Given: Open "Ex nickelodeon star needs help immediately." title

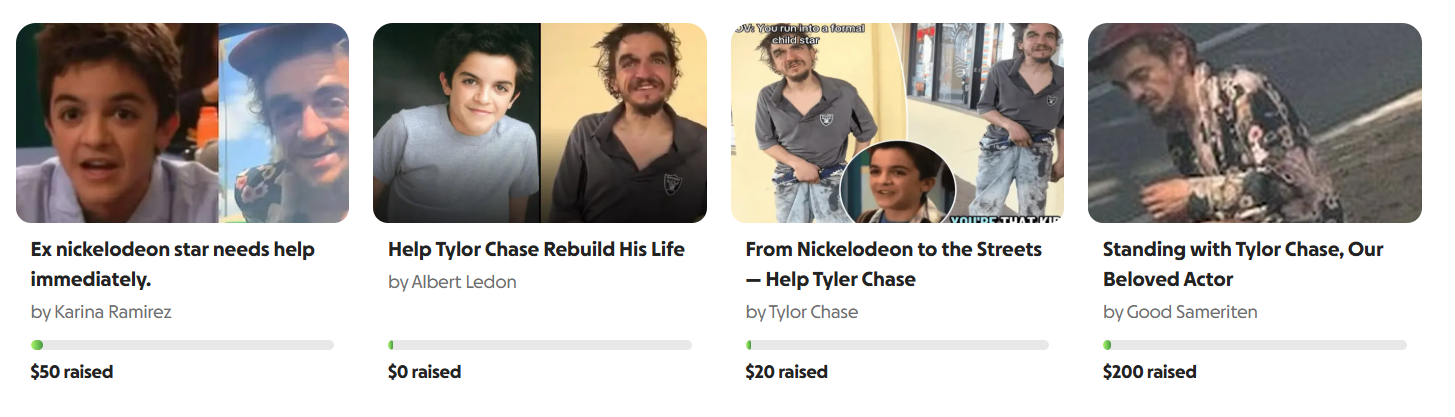Looking at the screenshot, I should (172, 264).
